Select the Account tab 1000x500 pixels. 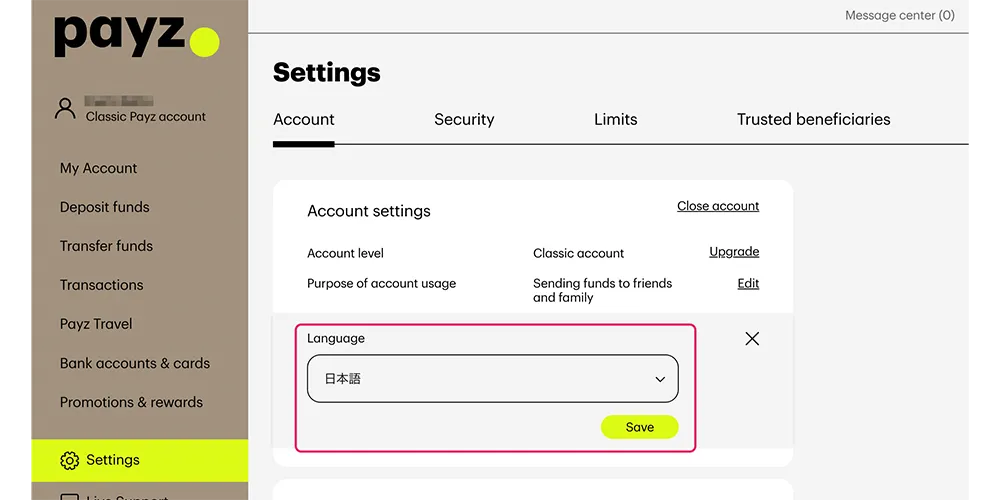304,119
